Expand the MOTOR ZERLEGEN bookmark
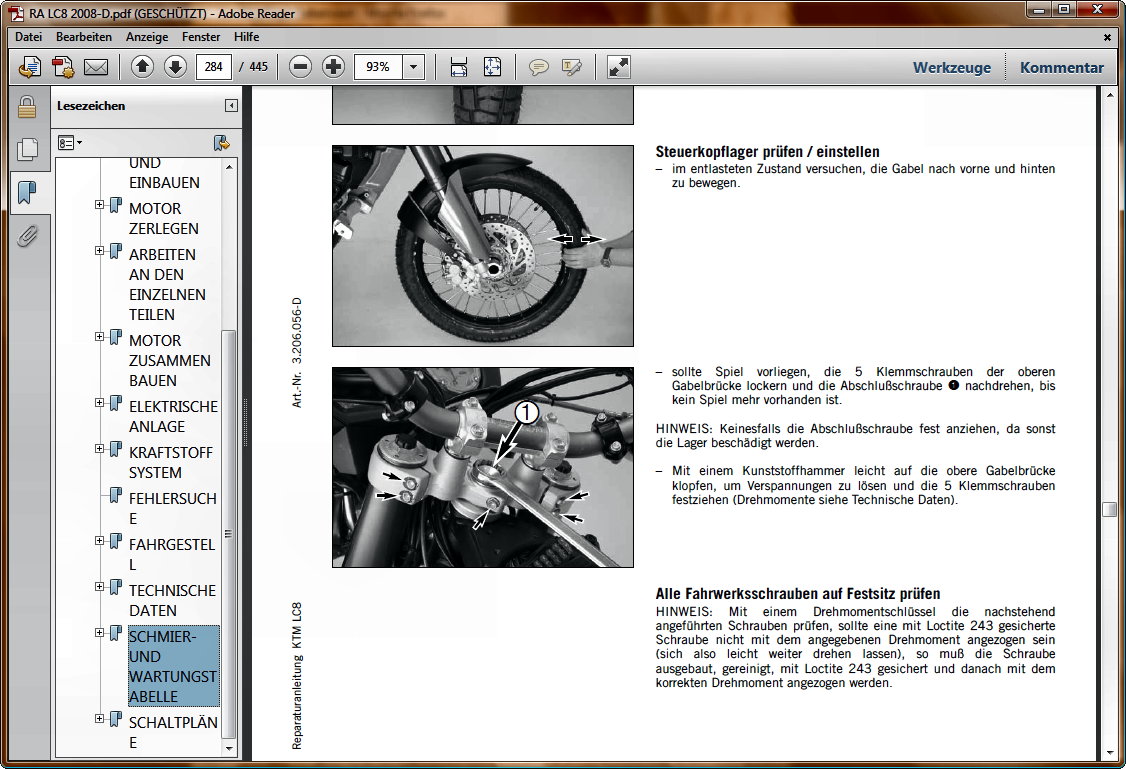The height and width of the screenshot is (769, 1126). [100, 205]
